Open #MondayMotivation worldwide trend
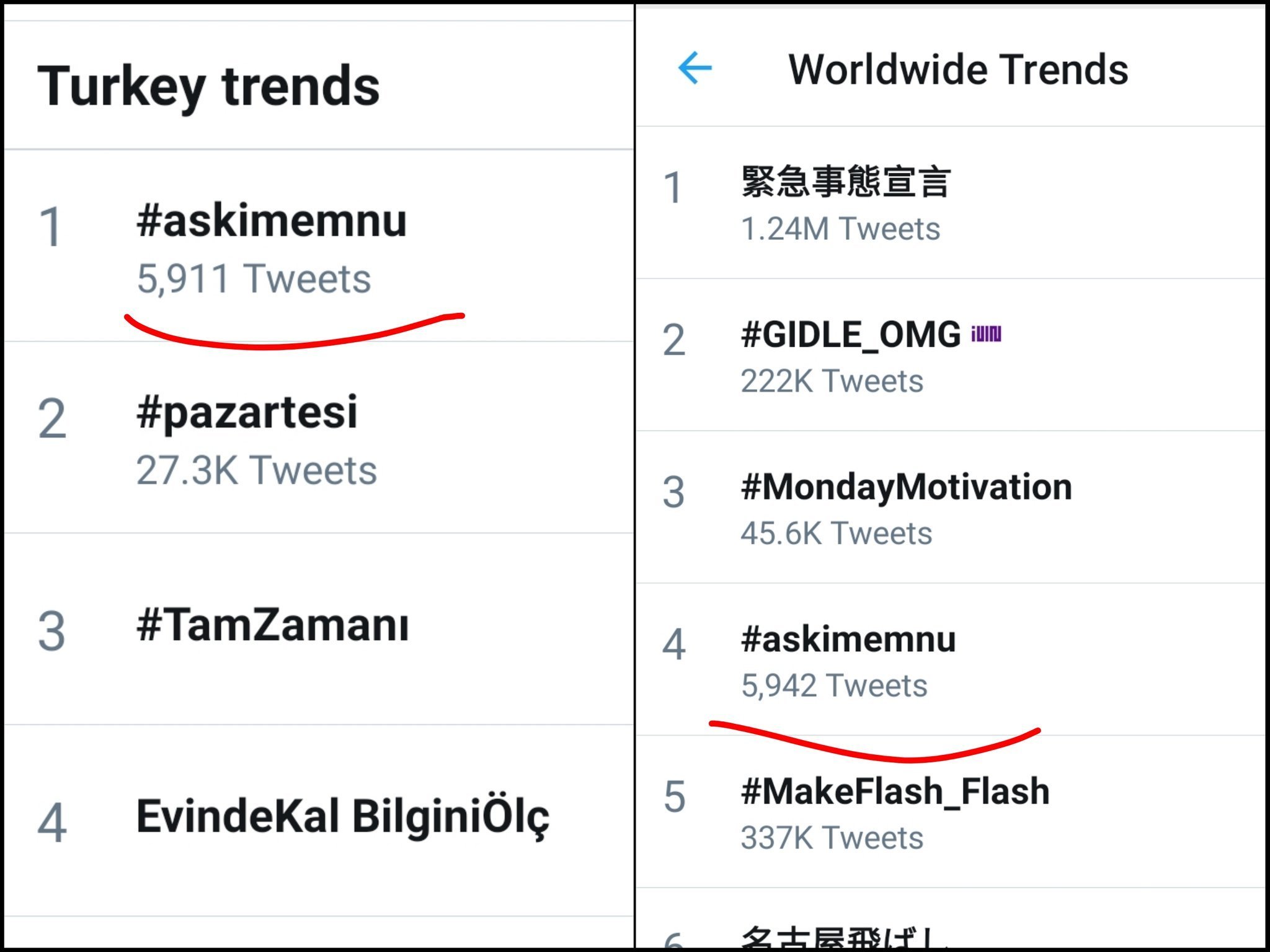This screenshot has width=1270, height=952. click(x=906, y=487)
